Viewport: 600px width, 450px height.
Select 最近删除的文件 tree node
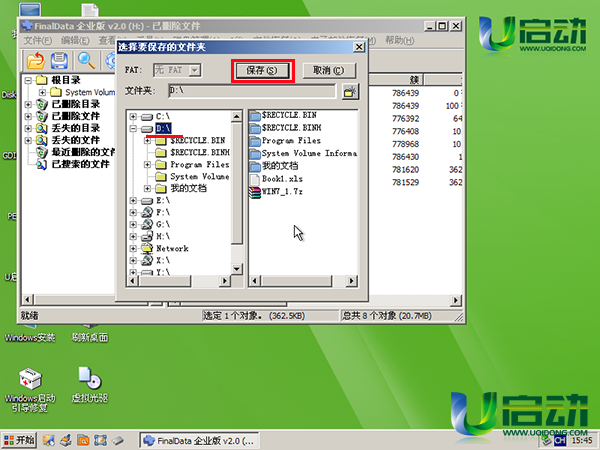(83, 152)
